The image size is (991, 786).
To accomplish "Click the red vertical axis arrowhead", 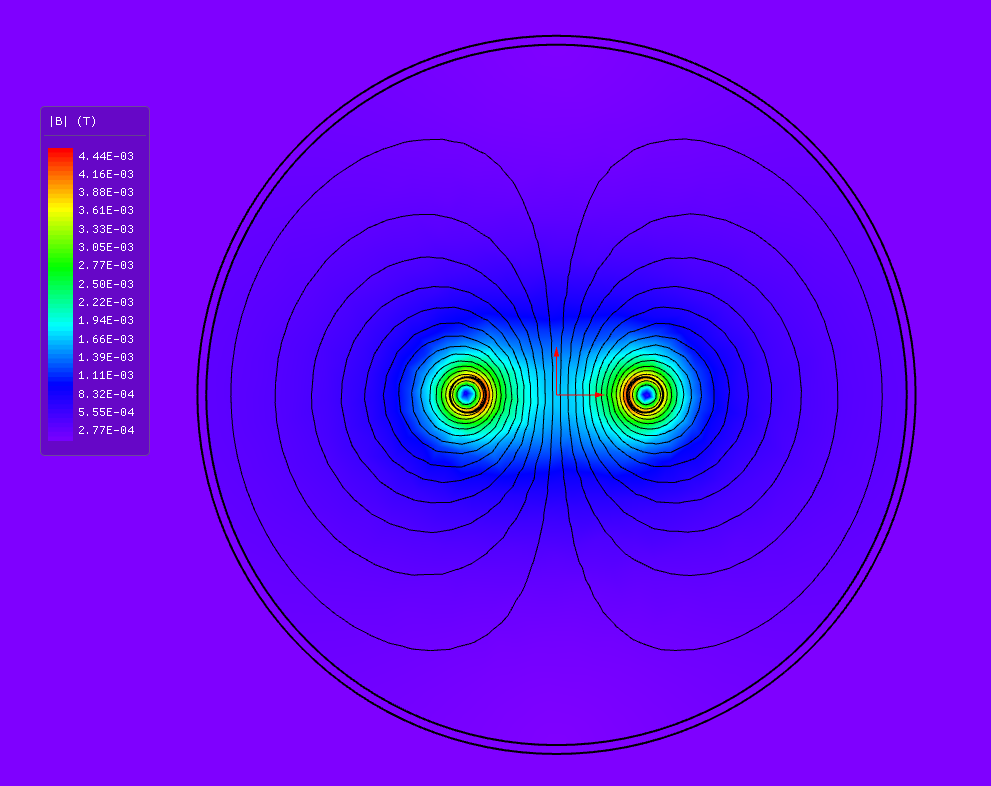I will pyautogui.click(x=557, y=352).
